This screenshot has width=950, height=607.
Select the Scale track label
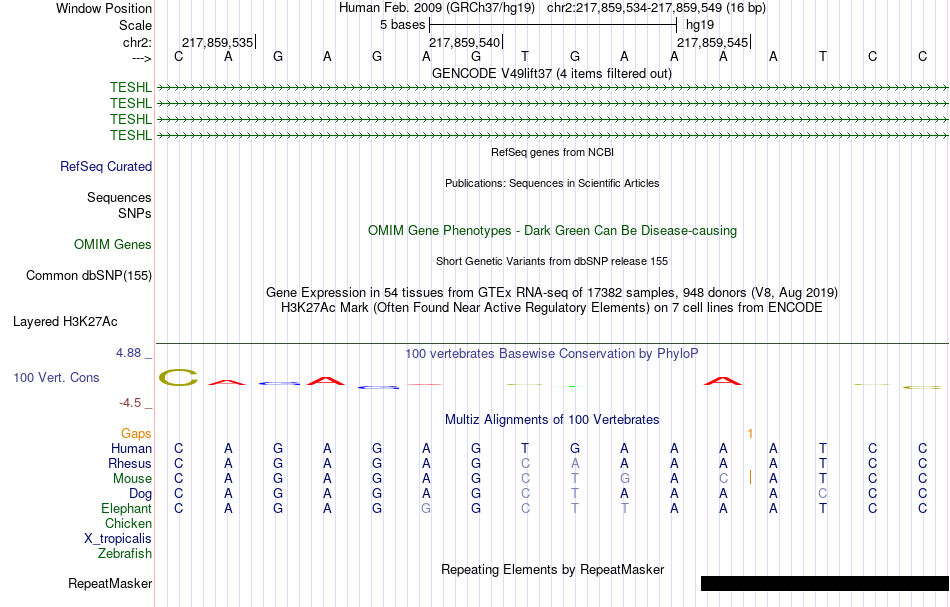tap(135, 25)
